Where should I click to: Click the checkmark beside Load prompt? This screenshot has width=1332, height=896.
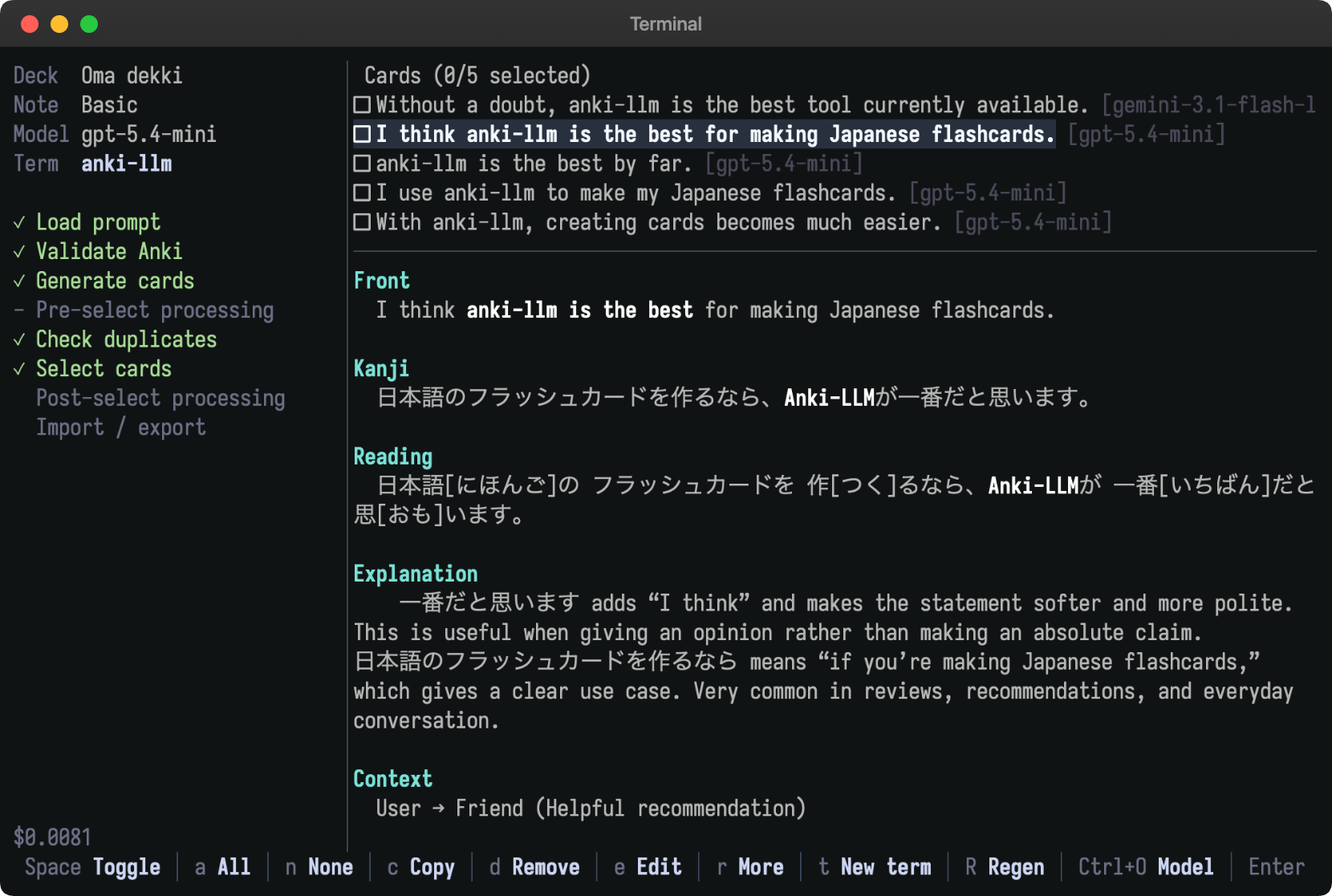pos(19,223)
